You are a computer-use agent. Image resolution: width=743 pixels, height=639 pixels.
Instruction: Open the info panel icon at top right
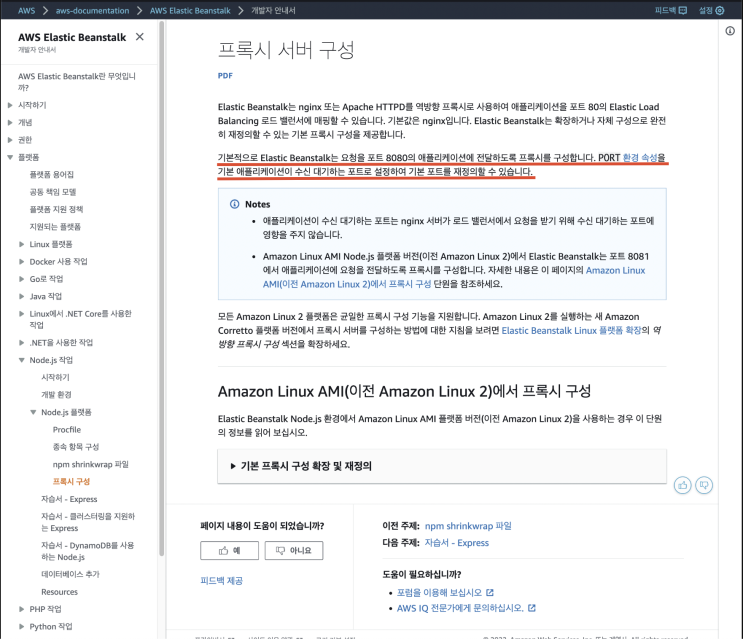click(x=730, y=31)
